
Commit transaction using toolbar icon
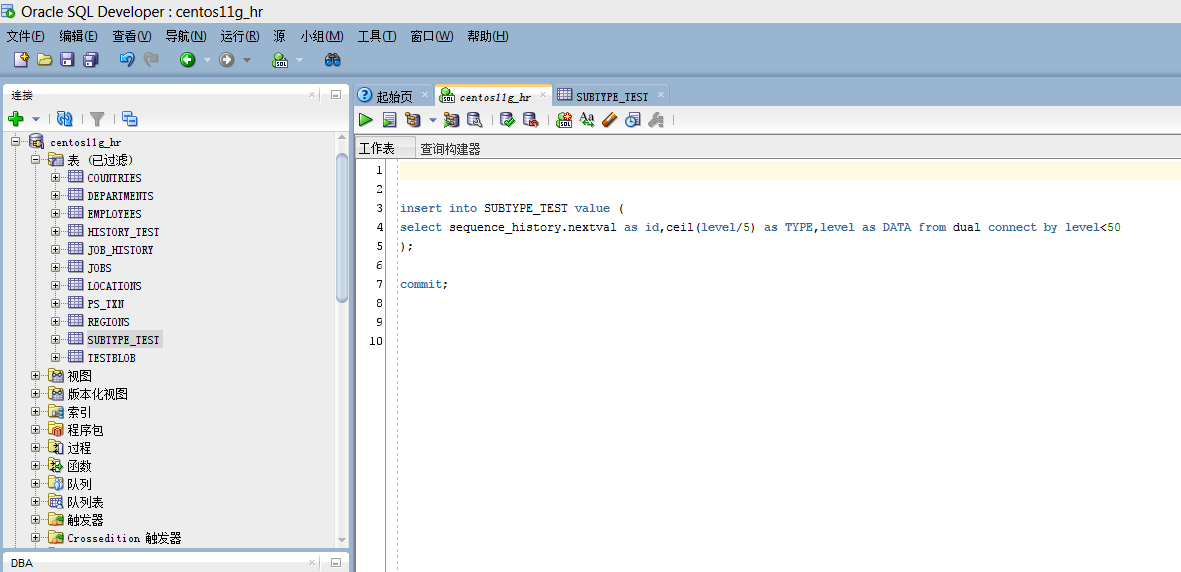[508, 119]
